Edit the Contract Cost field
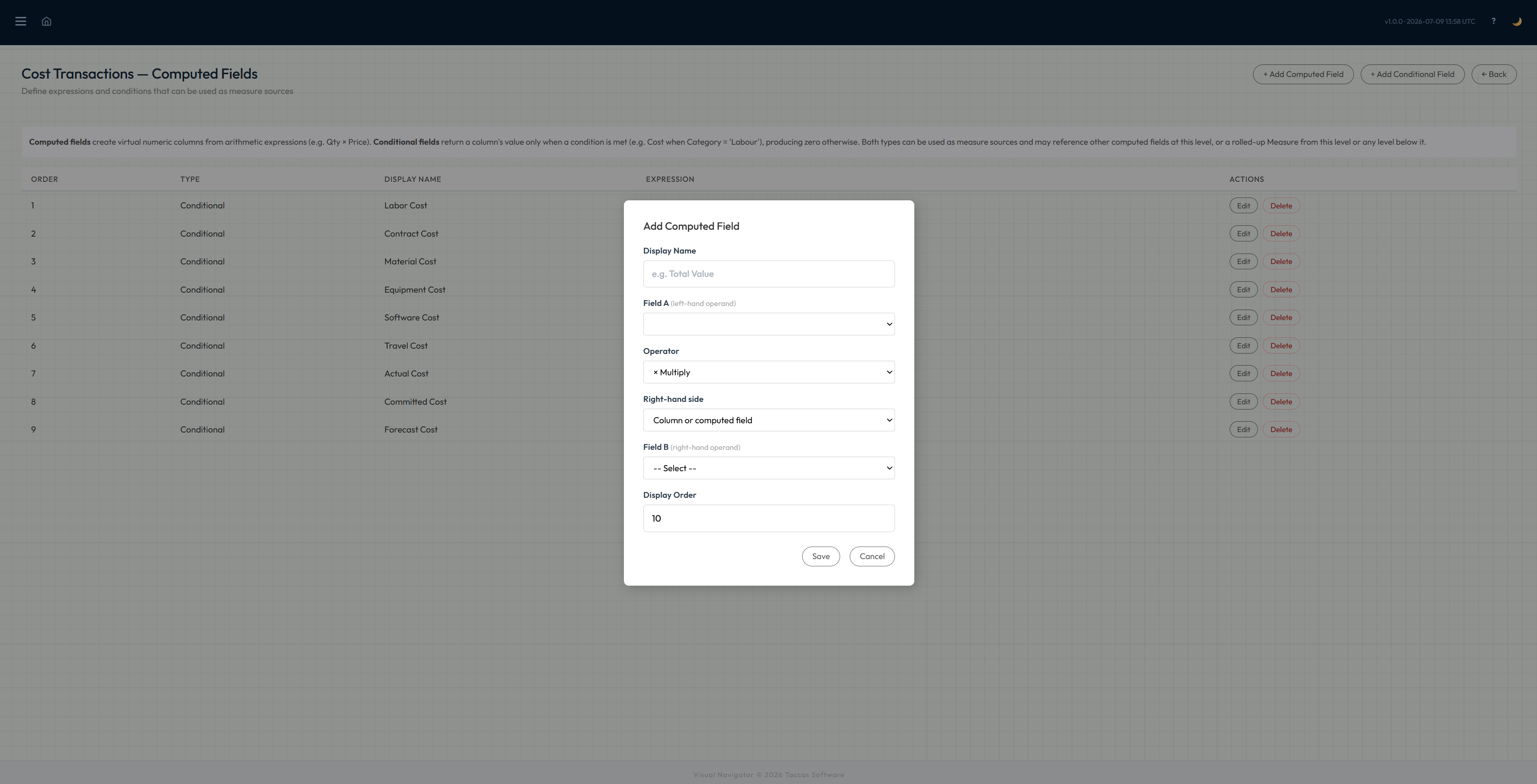The width and height of the screenshot is (1537, 784). pyautogui.click(x=1243, y=234)
